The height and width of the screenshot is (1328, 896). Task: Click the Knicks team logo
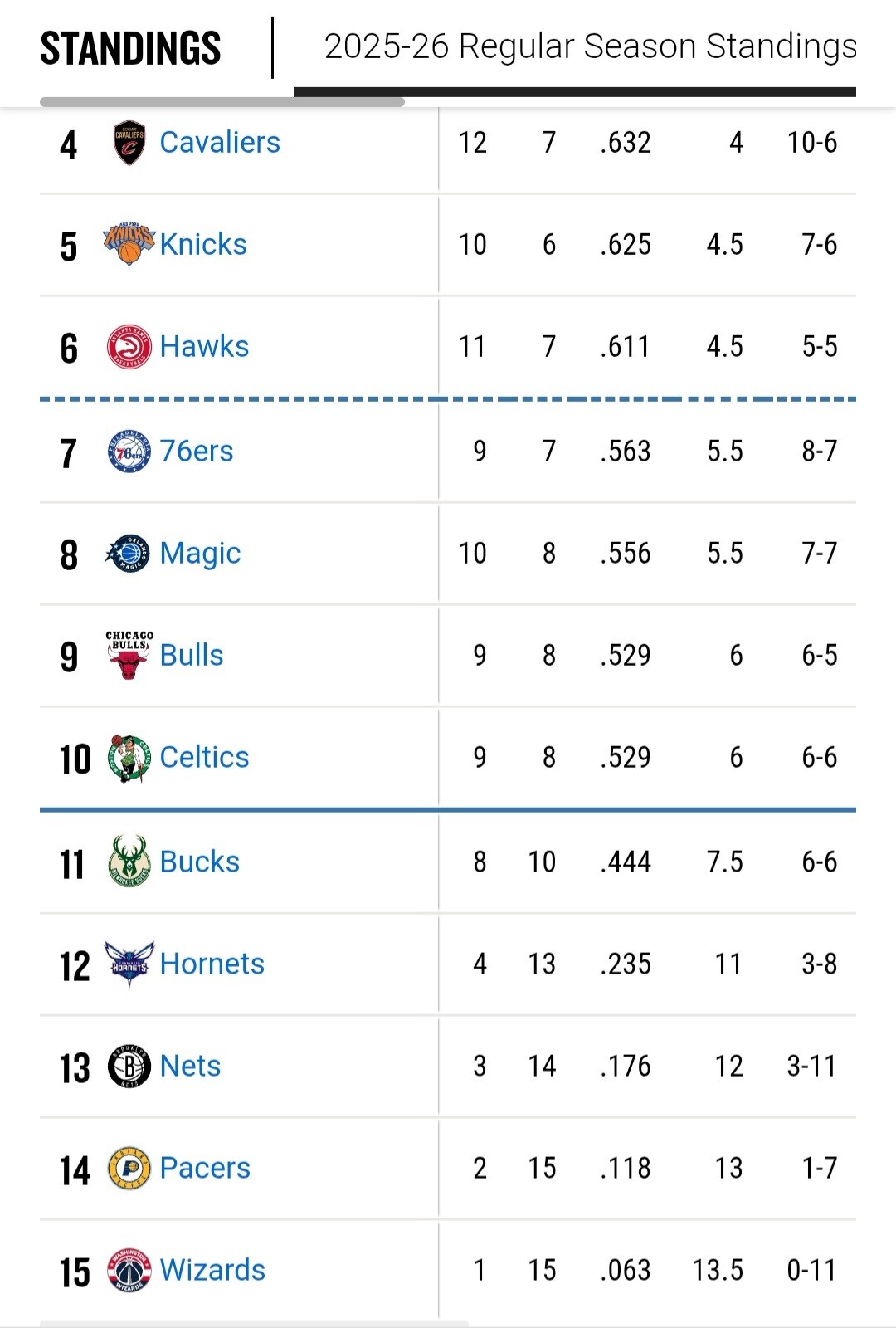(129, 245)
